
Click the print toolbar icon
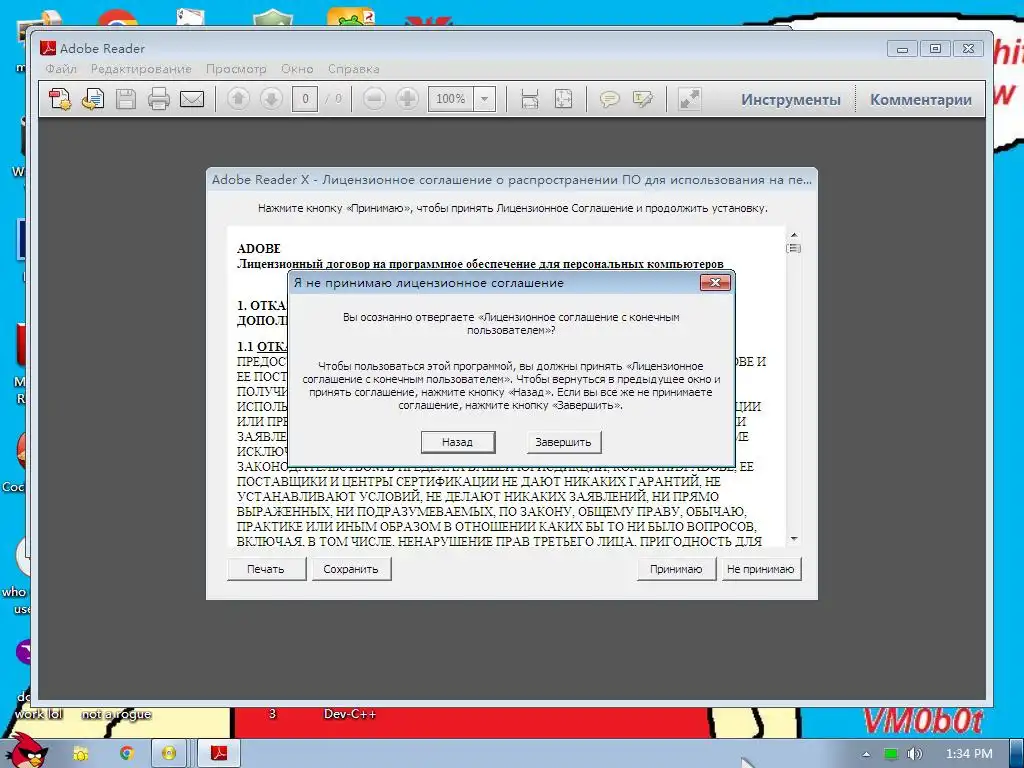(159, 99)
